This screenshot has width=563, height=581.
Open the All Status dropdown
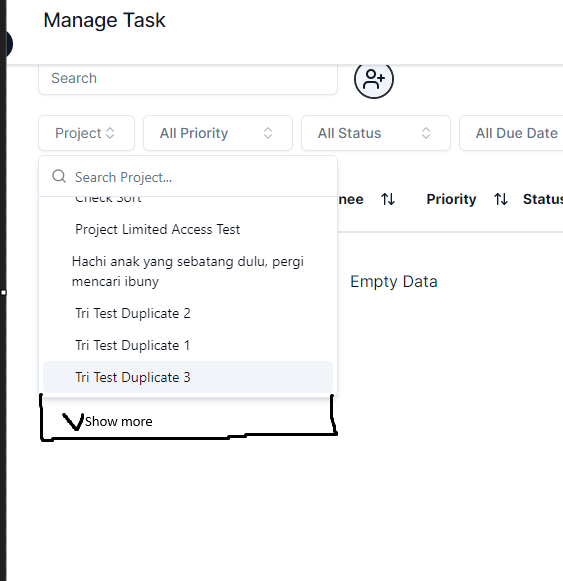pos(376,133)
